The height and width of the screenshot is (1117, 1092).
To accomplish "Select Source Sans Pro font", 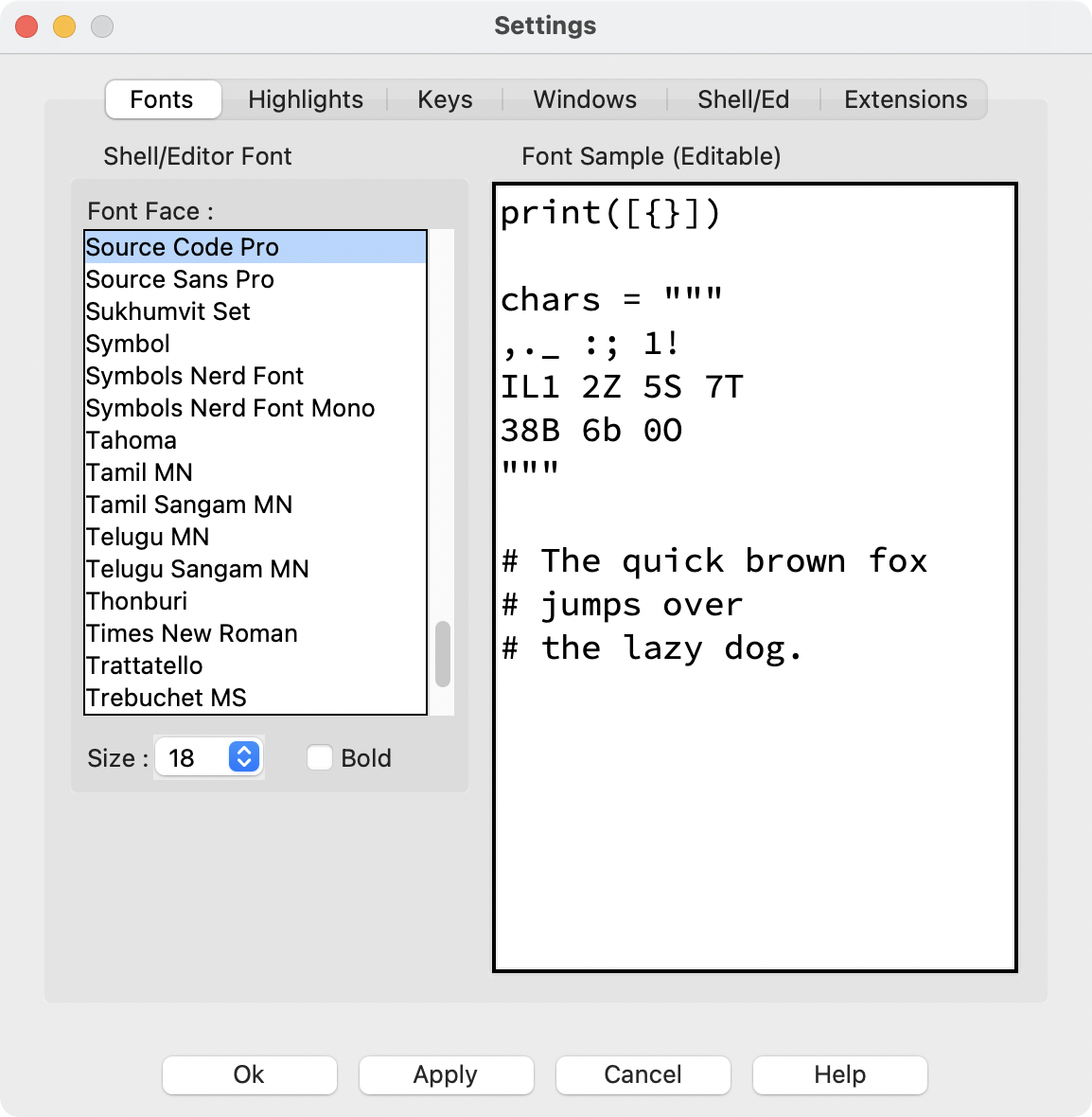I will click(179, 279).
